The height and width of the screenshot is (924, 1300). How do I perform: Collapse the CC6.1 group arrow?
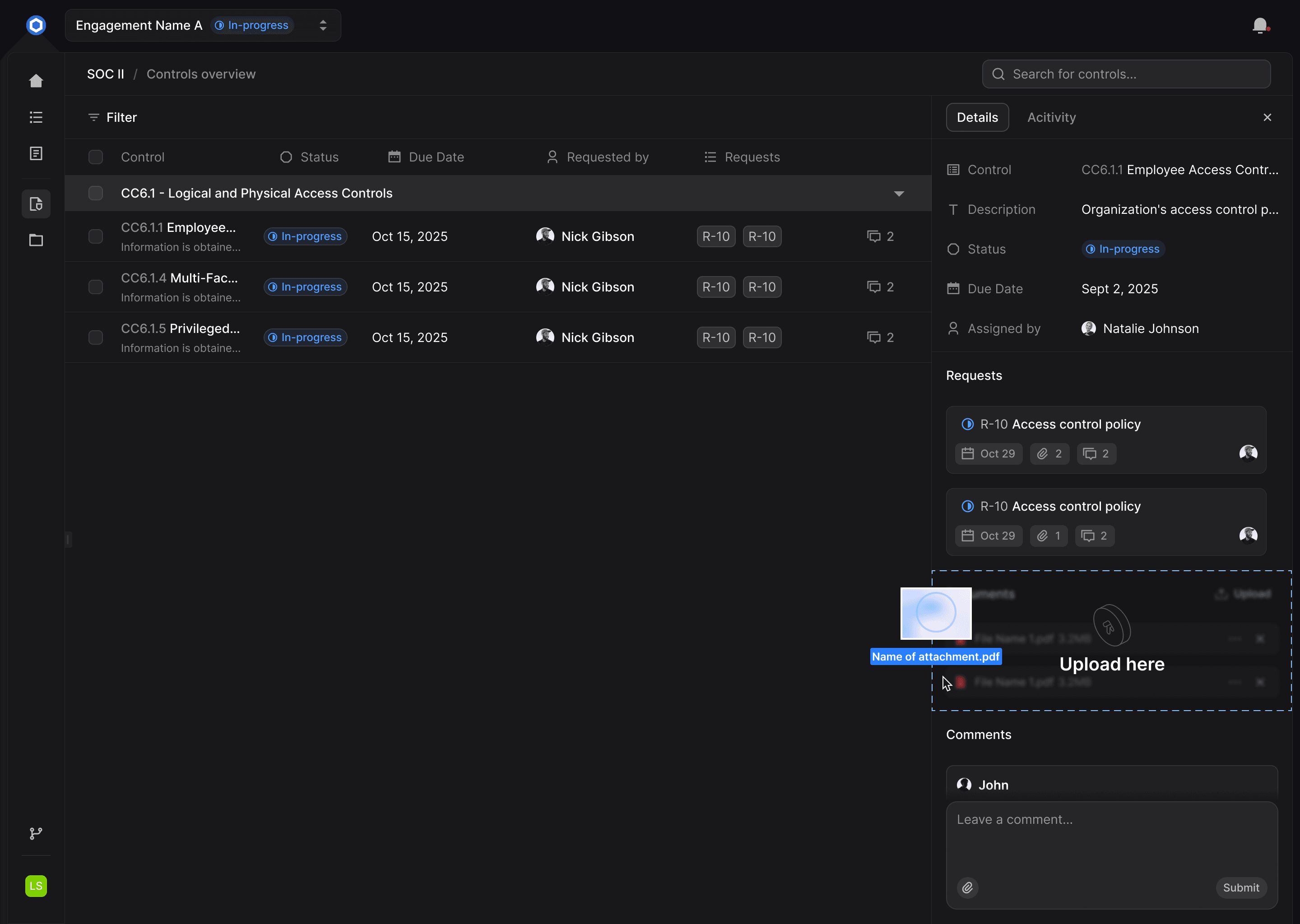(899, 194)
